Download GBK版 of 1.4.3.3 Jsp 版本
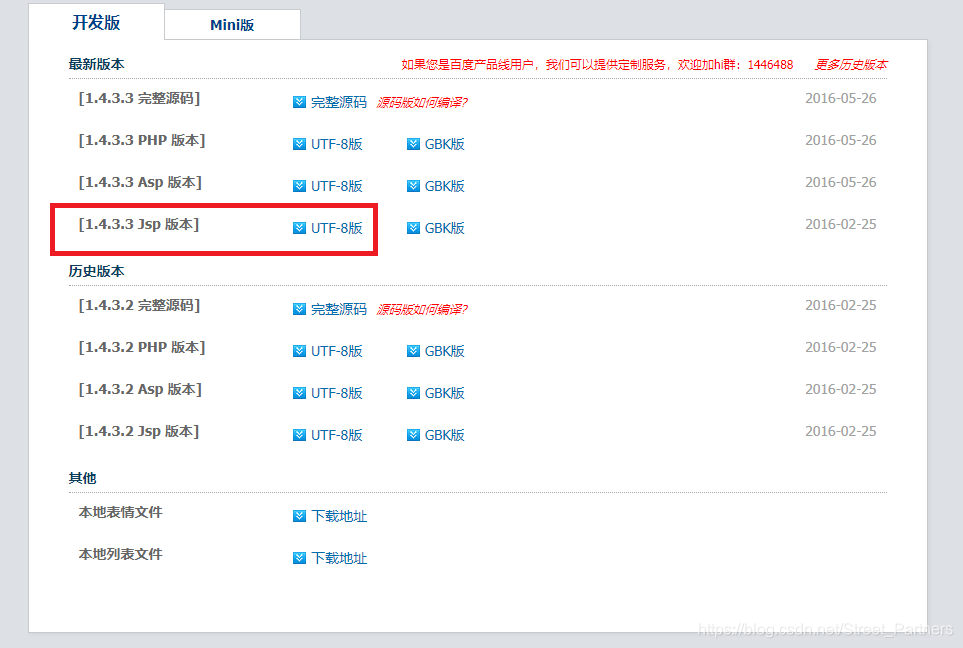Image resolution: width=963 pixels, height=648 pixels. pyautogui.click(x=445, y=228)
